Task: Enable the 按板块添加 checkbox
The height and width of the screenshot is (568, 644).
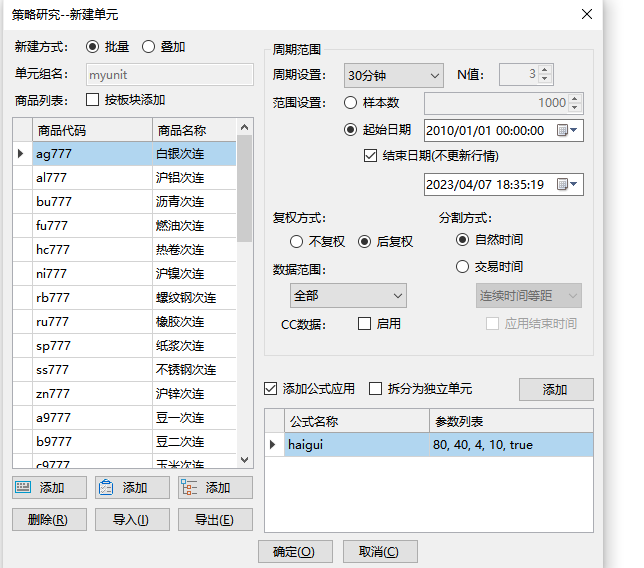Action: [93, 100]
